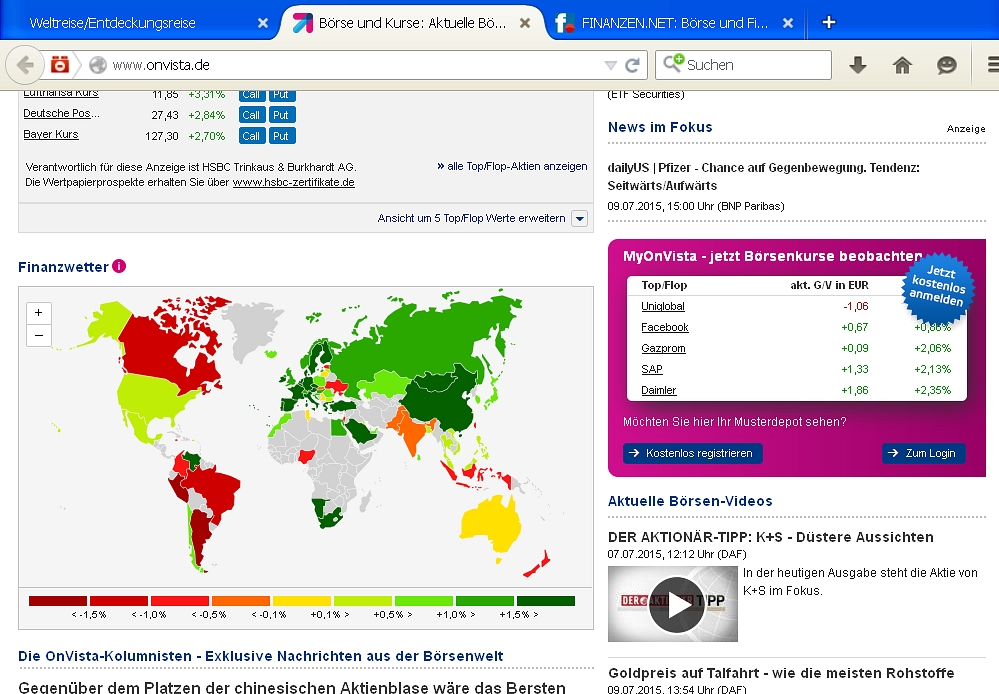Click the Put button for Bayer Kurs
Screen dimensions: 999x694
tap(280, 136)
